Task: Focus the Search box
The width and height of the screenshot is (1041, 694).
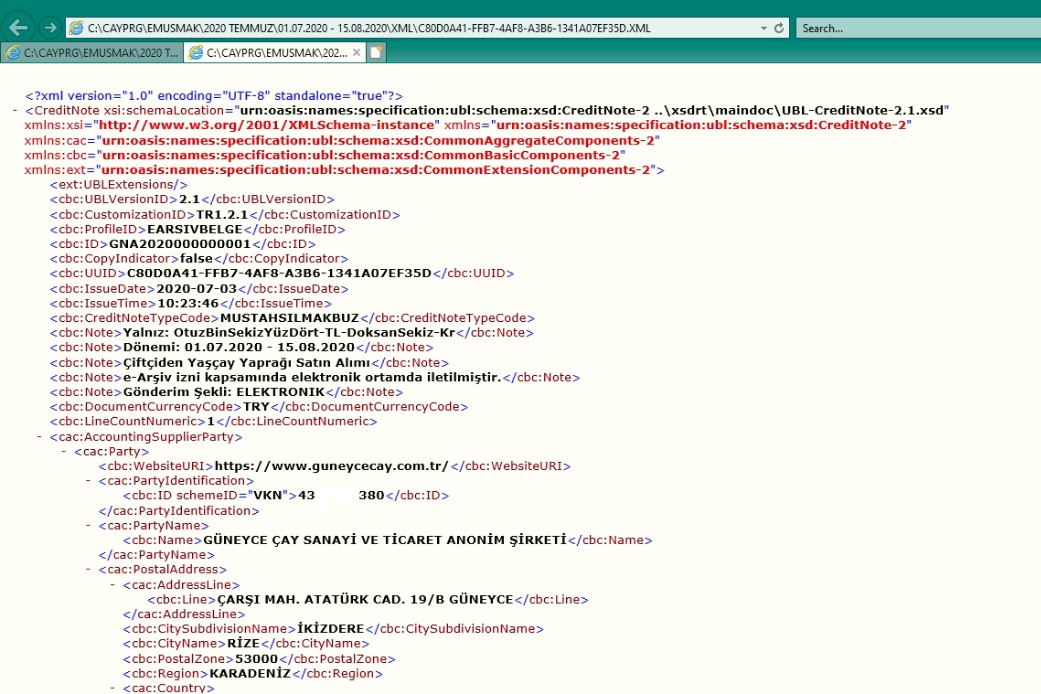Action: (918, 28)
